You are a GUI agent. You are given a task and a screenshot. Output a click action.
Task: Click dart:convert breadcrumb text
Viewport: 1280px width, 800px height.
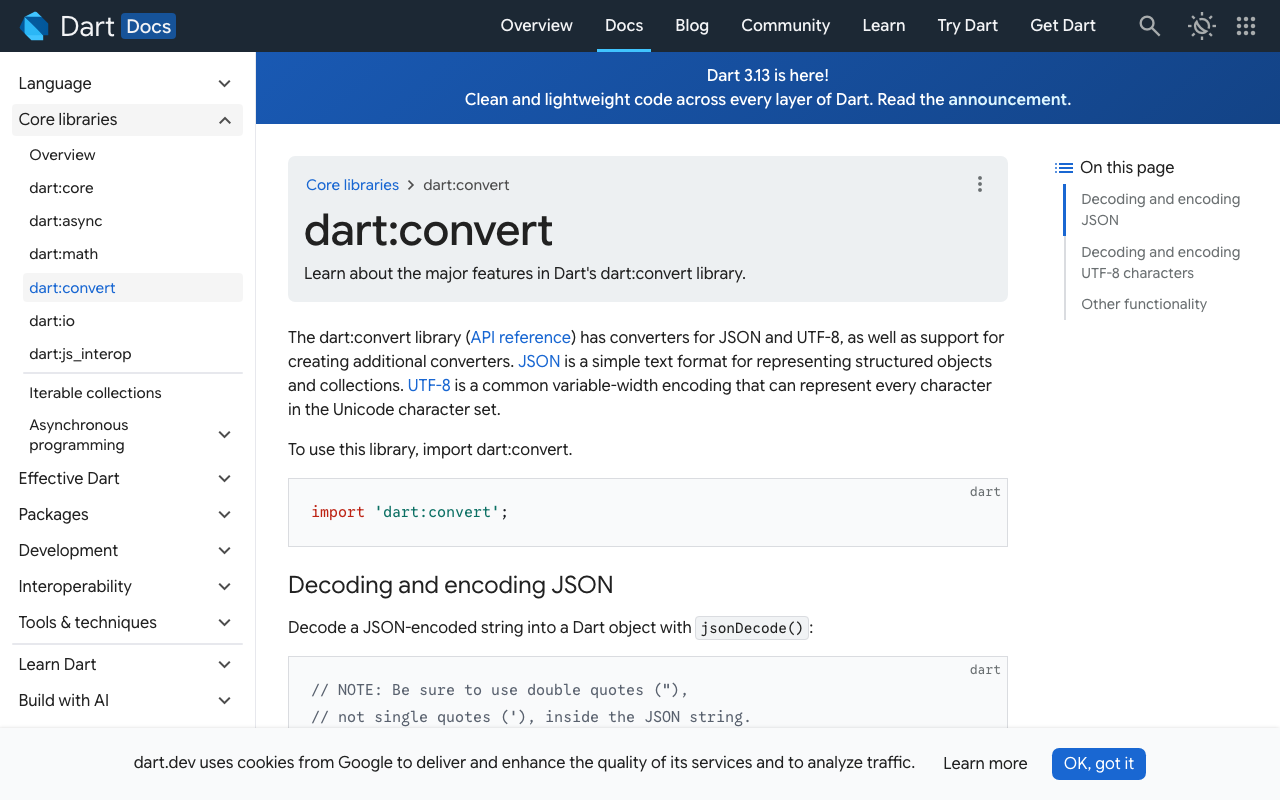point(466,185)
